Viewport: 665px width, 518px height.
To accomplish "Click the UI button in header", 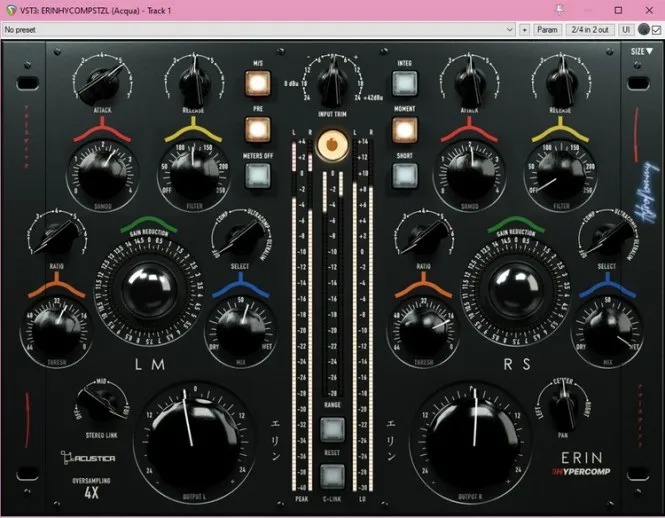I will [x=626, y=30].
